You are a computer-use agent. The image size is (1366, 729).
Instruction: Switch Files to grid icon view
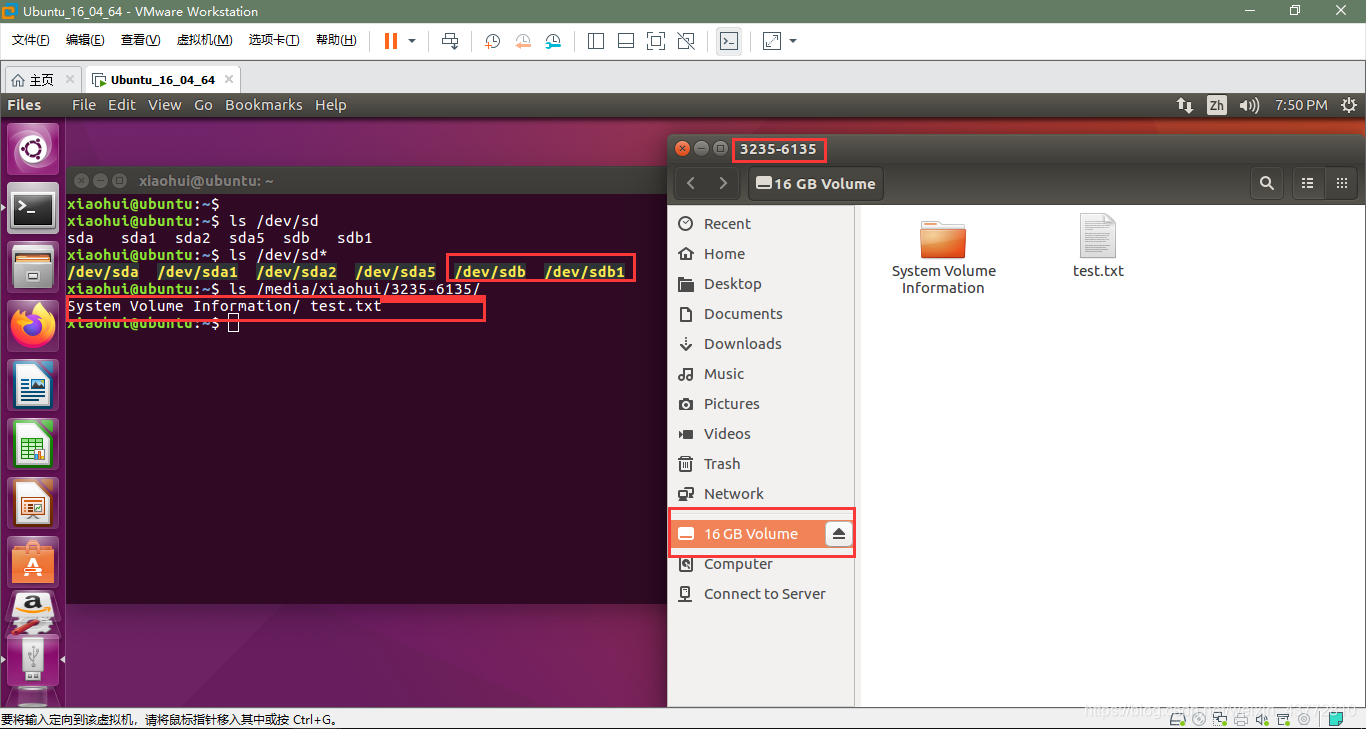(1341, 183)
